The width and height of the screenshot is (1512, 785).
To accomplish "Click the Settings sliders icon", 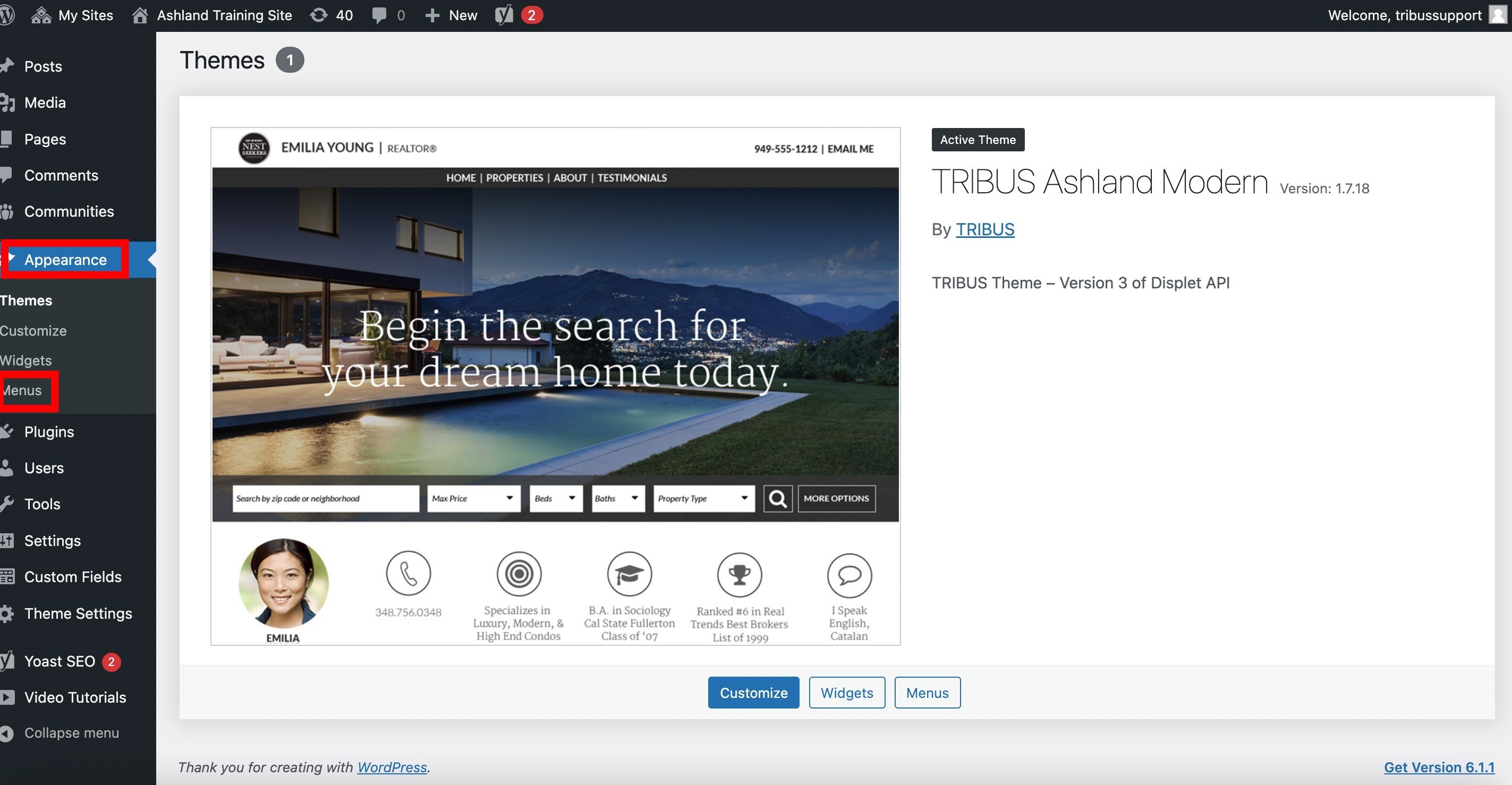I will 7,540.
